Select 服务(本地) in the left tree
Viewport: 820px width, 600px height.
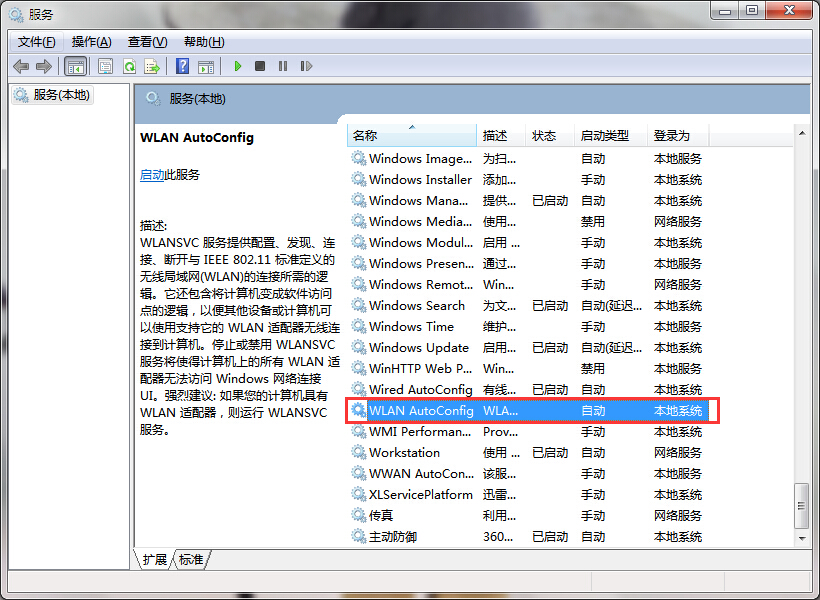(61, 95)
